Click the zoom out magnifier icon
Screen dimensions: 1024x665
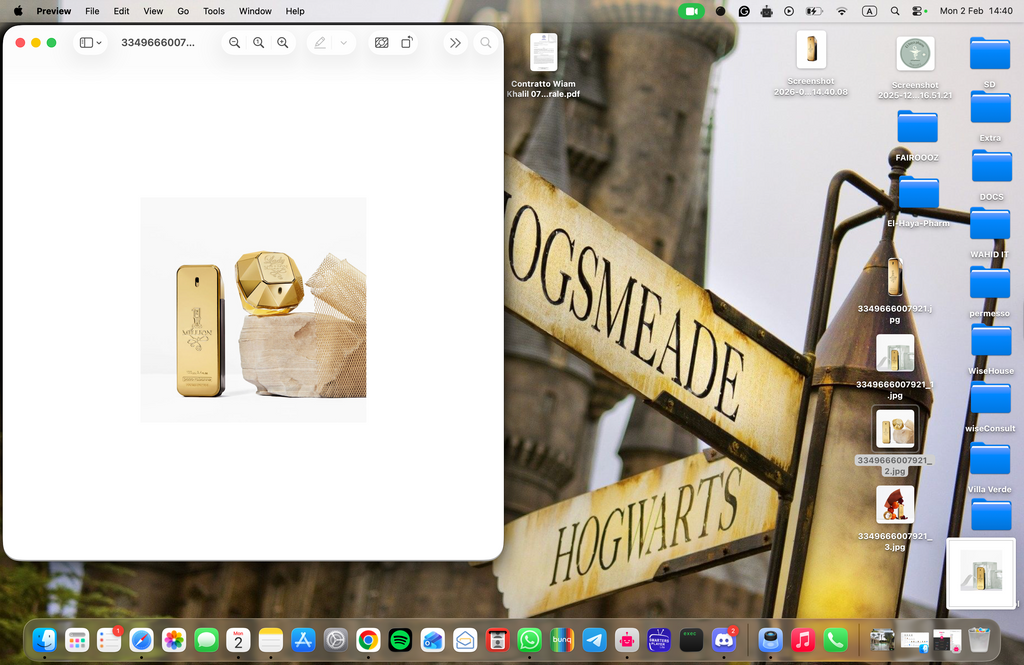click(234, 43)
